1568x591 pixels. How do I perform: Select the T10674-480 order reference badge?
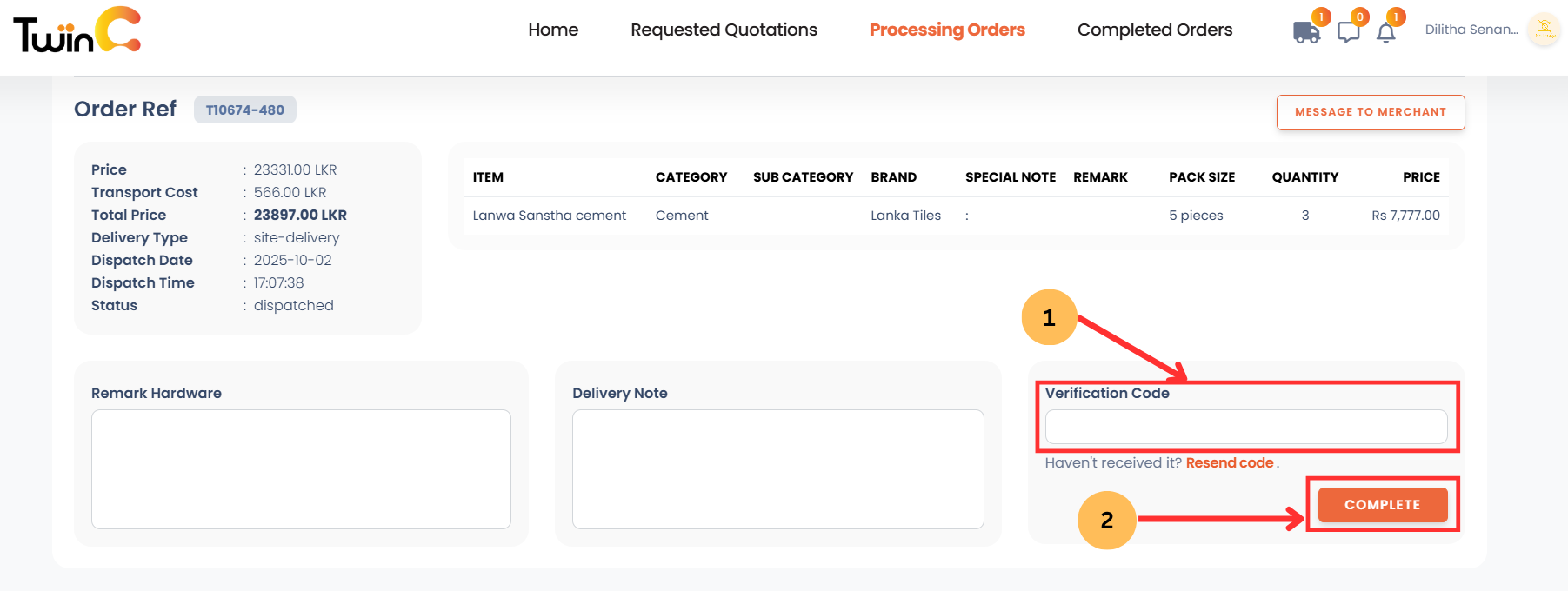click(244, 110)
